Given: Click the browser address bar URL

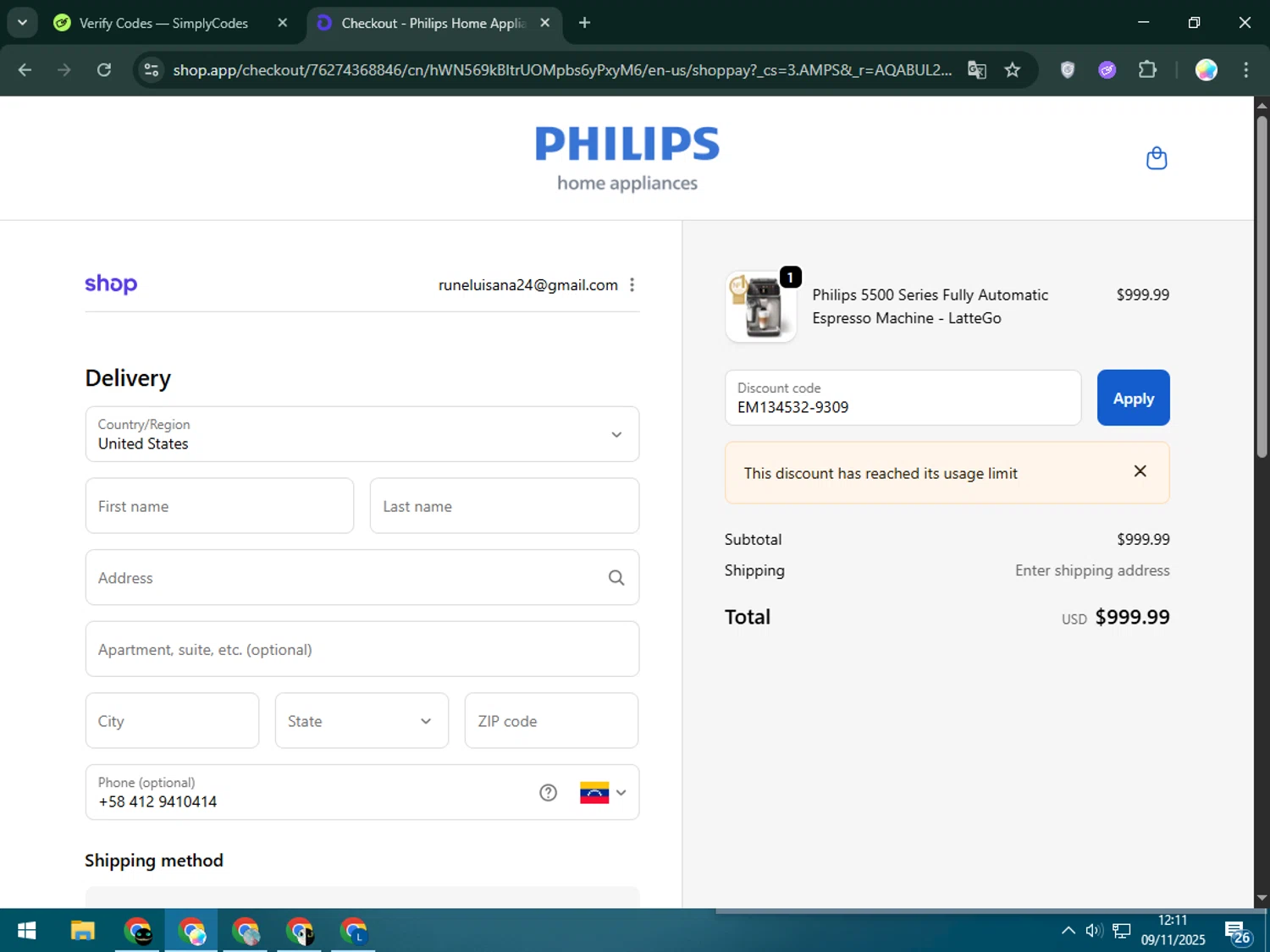Looking at the screenshot, I should (x=562, y=70).
